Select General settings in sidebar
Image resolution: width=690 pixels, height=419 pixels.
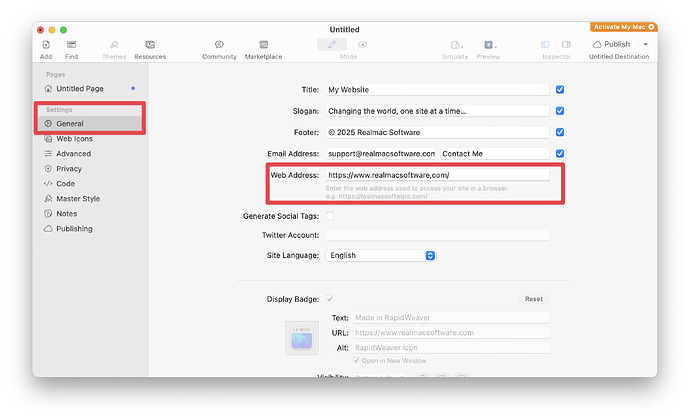pyautogui.click(x=90, y=124)
